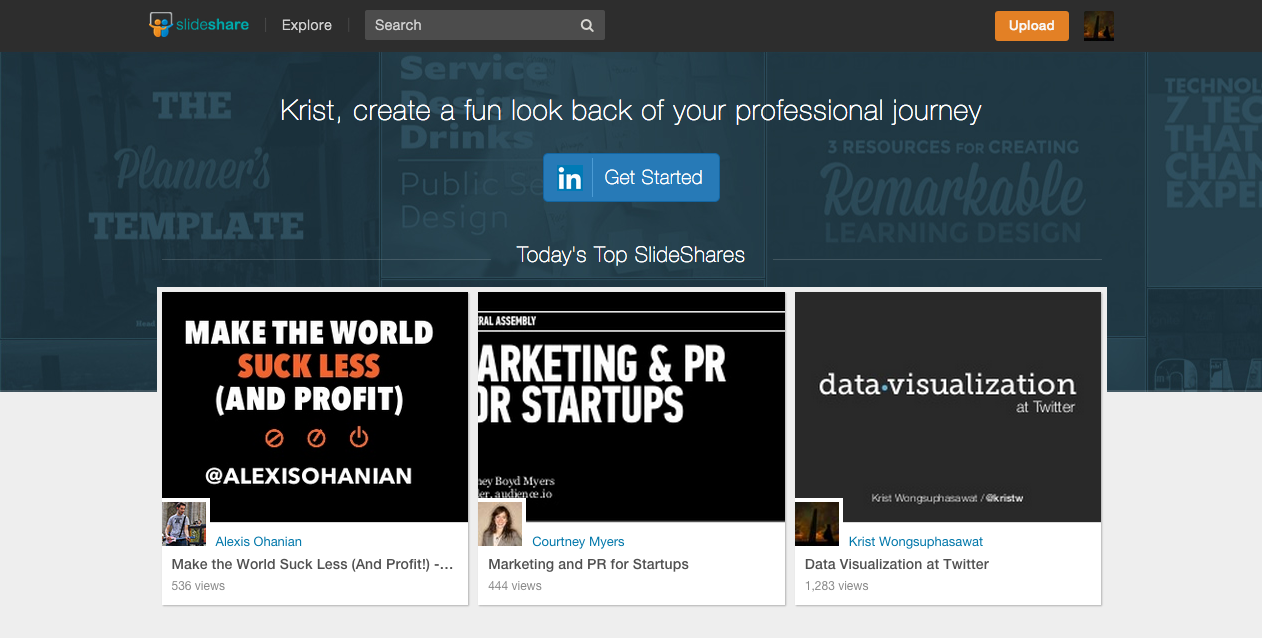Open 'Marketing and PR for Startups' title

588,564
